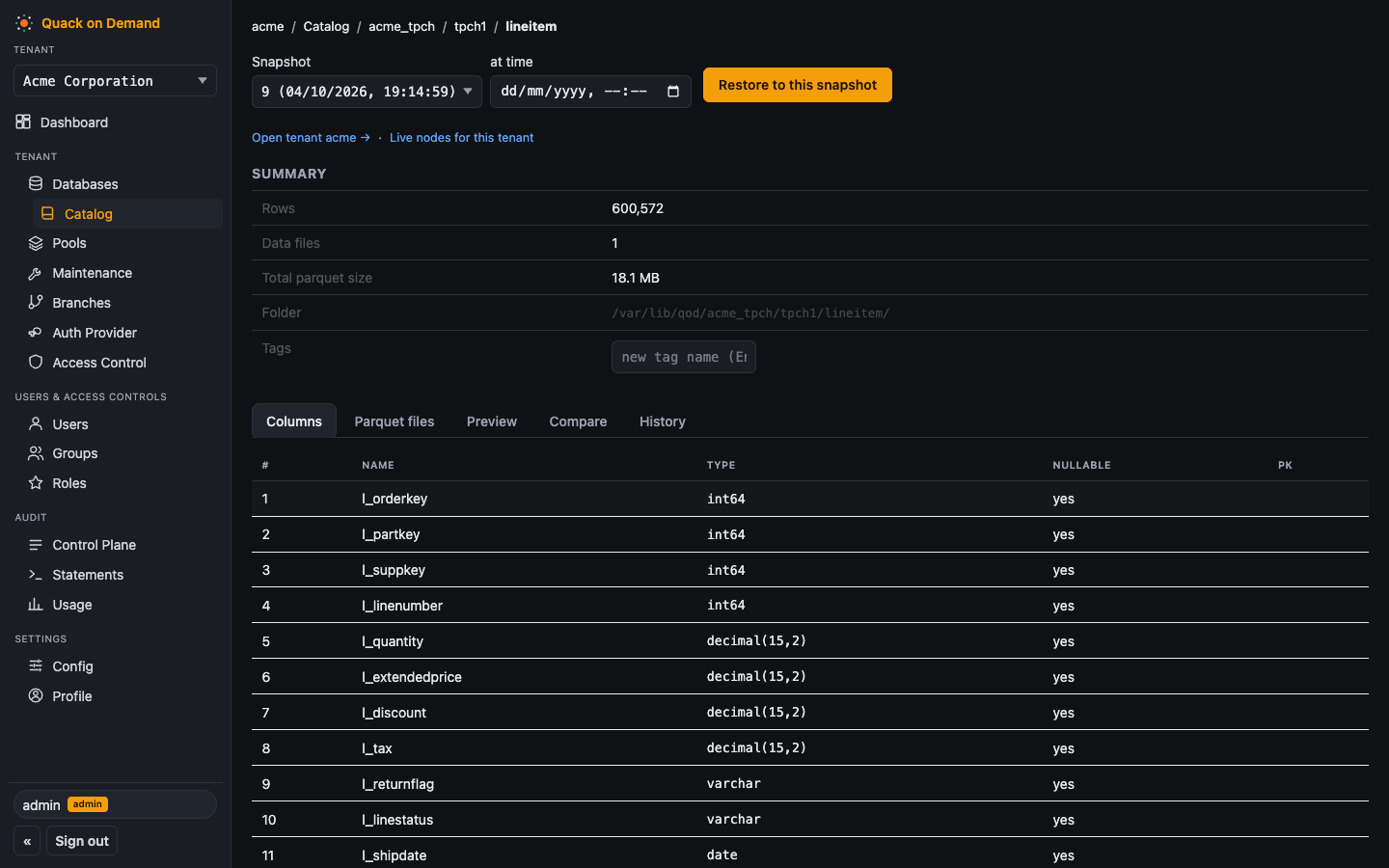The image size is (1389, 868).
Task: Click the admin user badge
Action: click(87, 804)
